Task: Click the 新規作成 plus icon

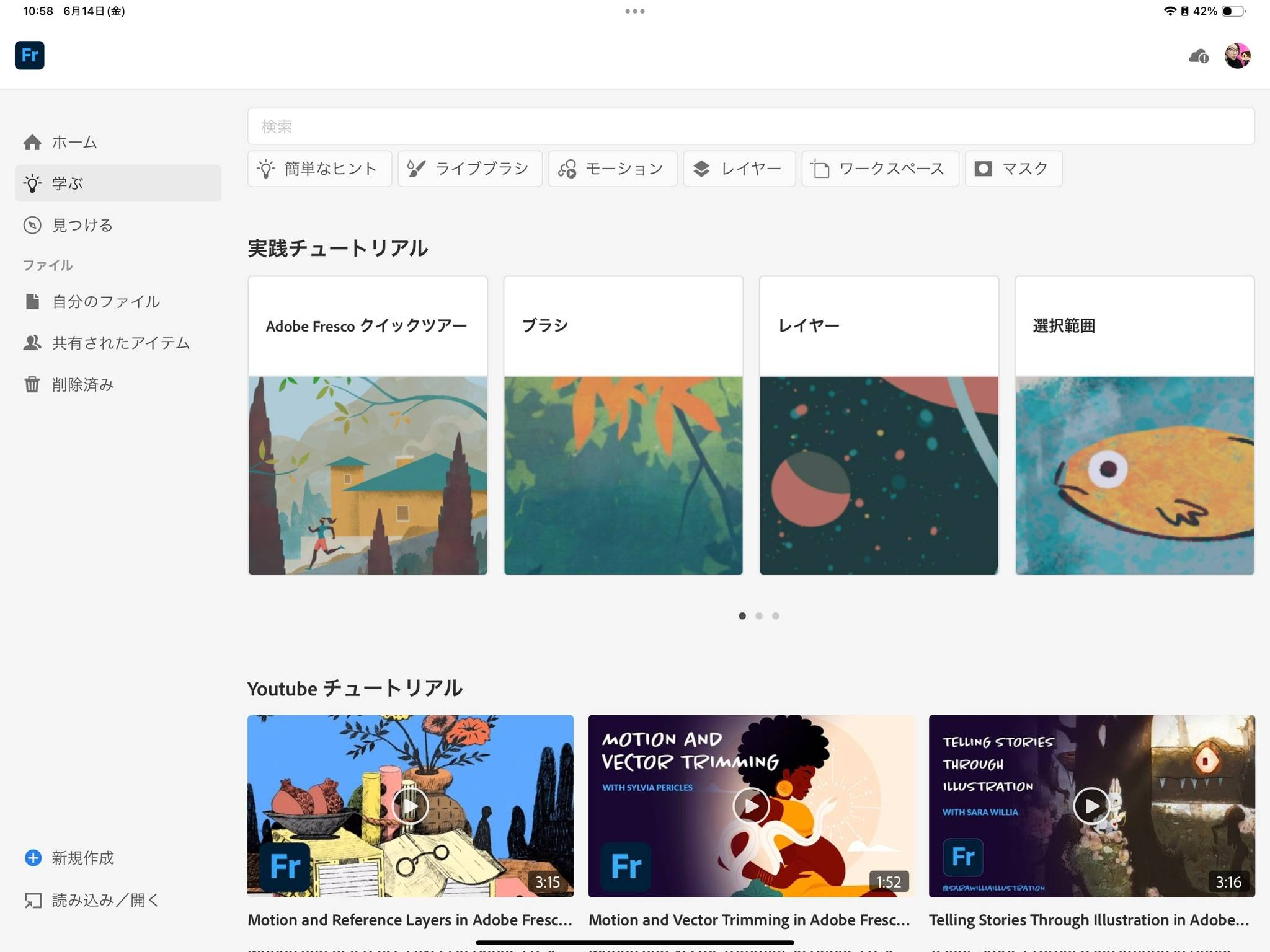Action: coord(33,858)
